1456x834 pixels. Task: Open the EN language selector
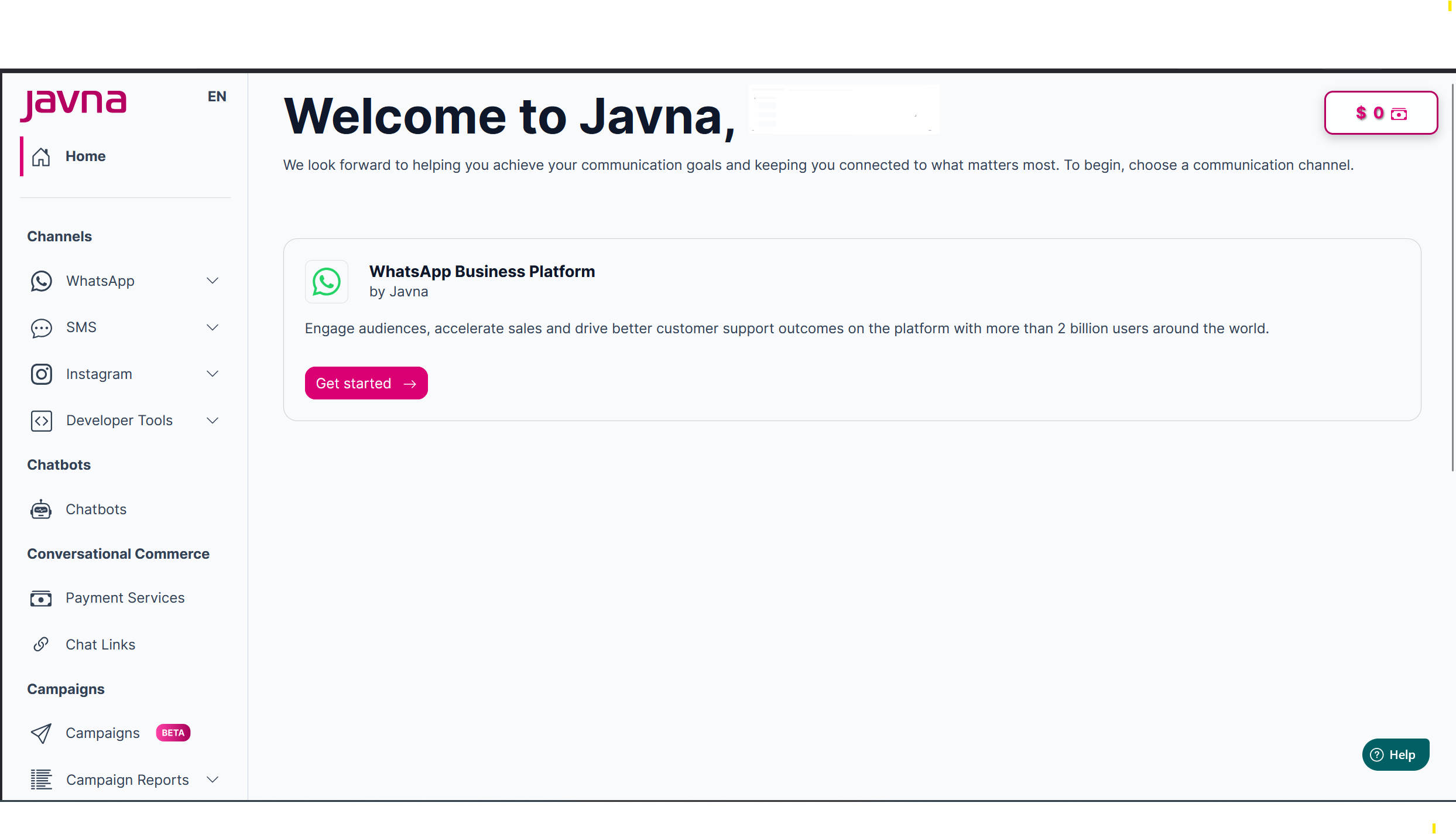(217, 97)
